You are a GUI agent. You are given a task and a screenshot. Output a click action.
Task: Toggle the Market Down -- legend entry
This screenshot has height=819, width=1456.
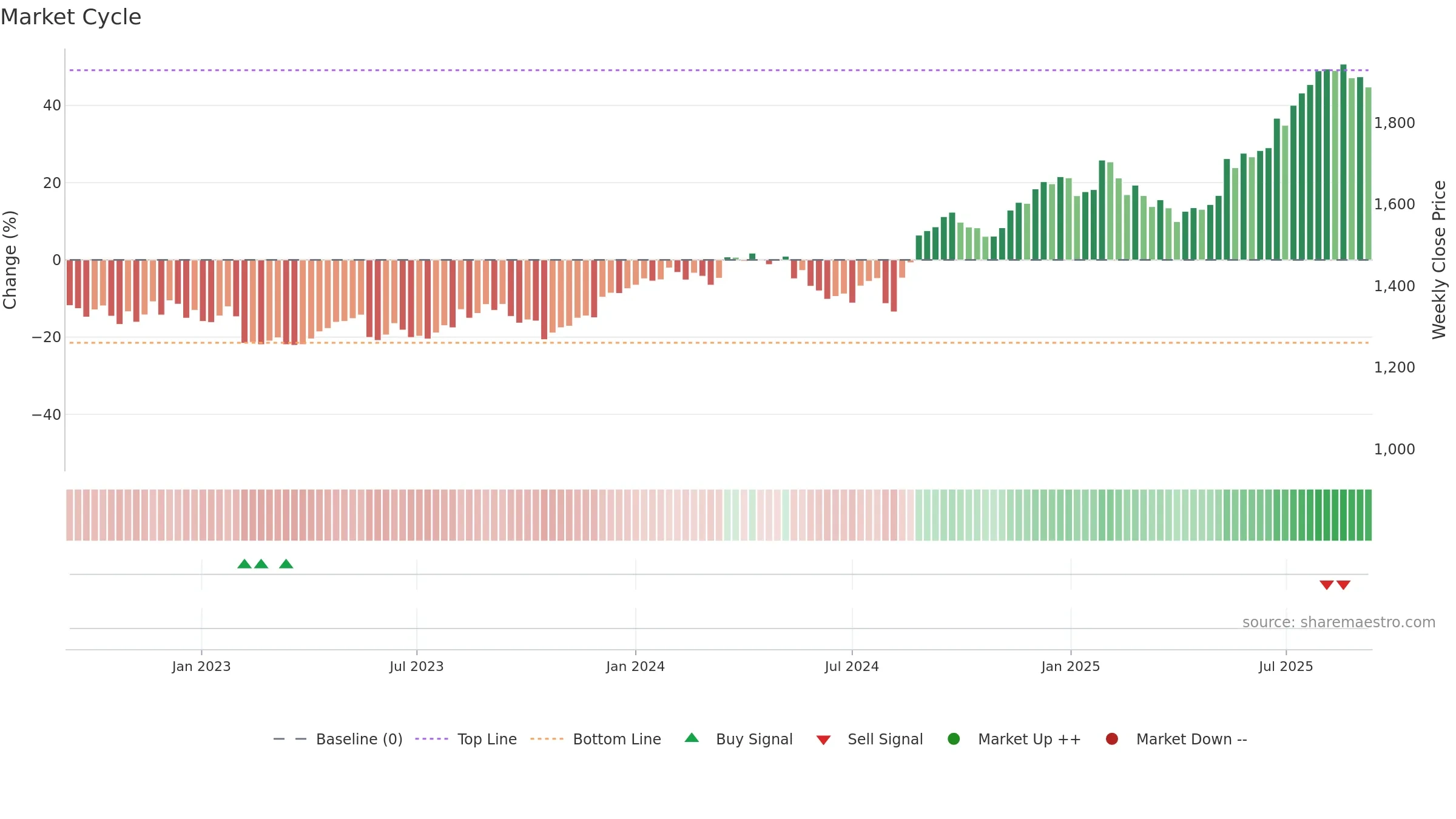(1176, 739)
